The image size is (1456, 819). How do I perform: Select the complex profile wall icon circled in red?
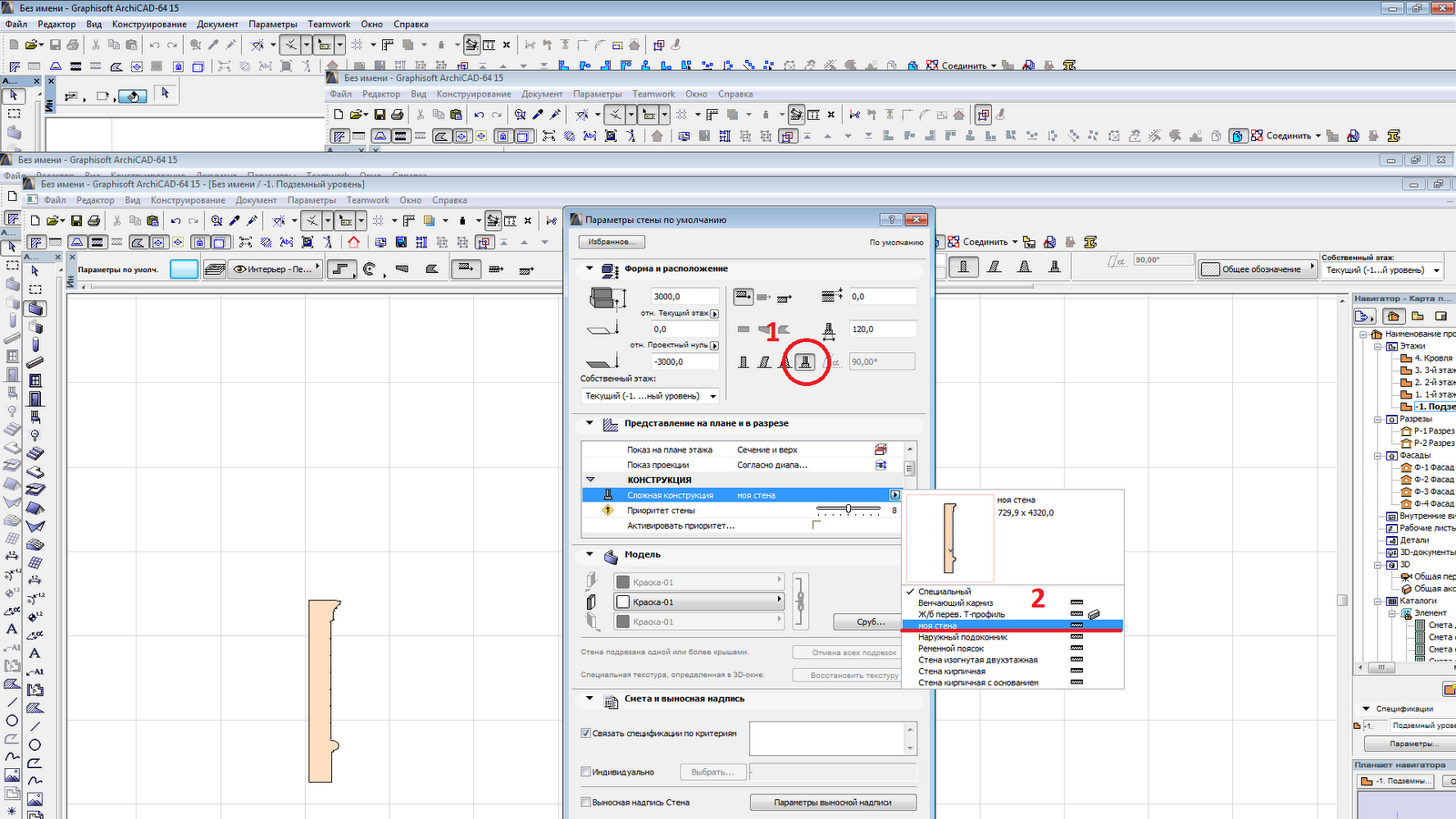805,362
